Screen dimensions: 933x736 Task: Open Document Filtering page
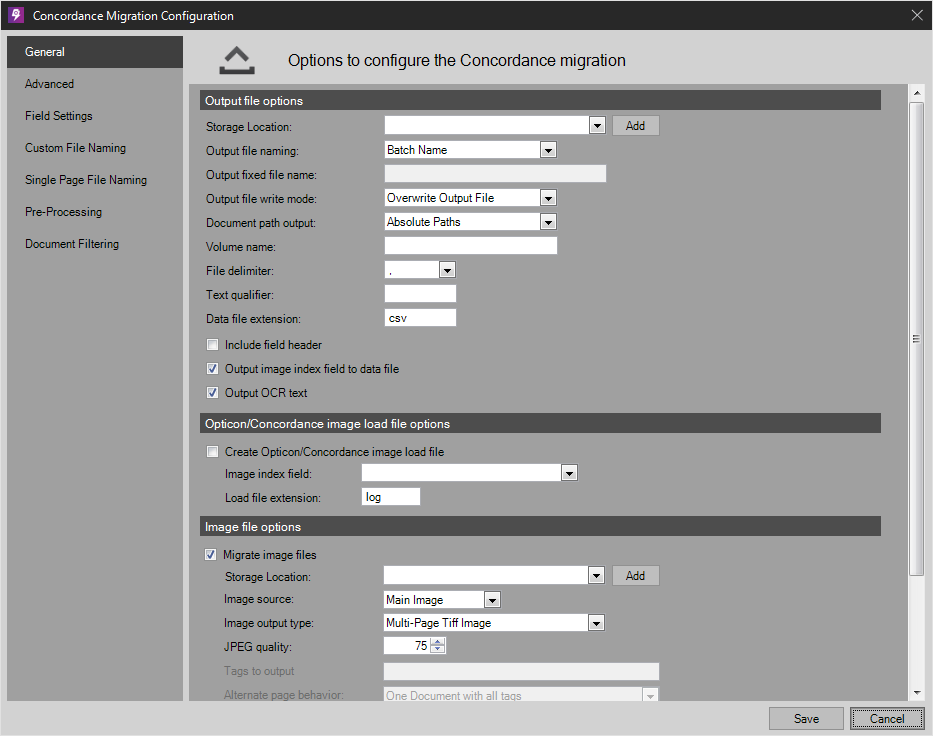coord(95,244)
